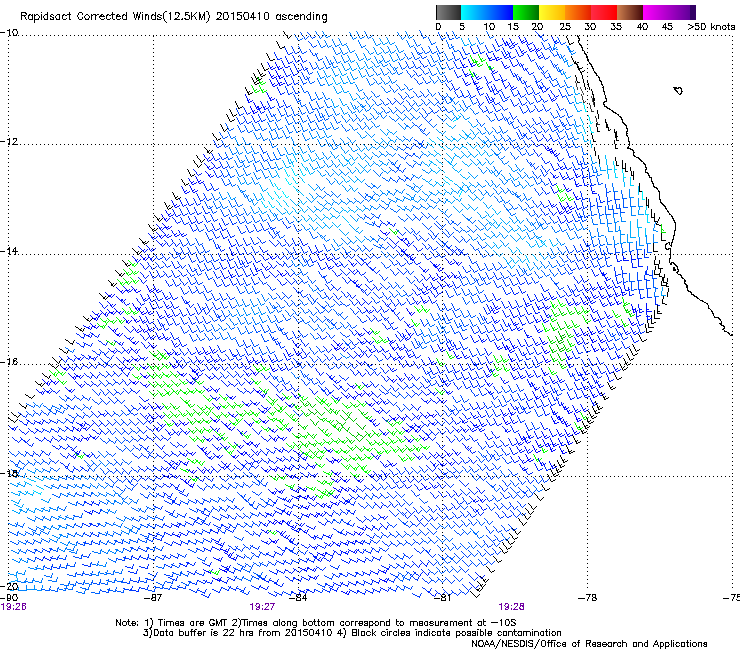Click the legend scale label '15'
Screen dimensions: 740x650
[513, 27]
